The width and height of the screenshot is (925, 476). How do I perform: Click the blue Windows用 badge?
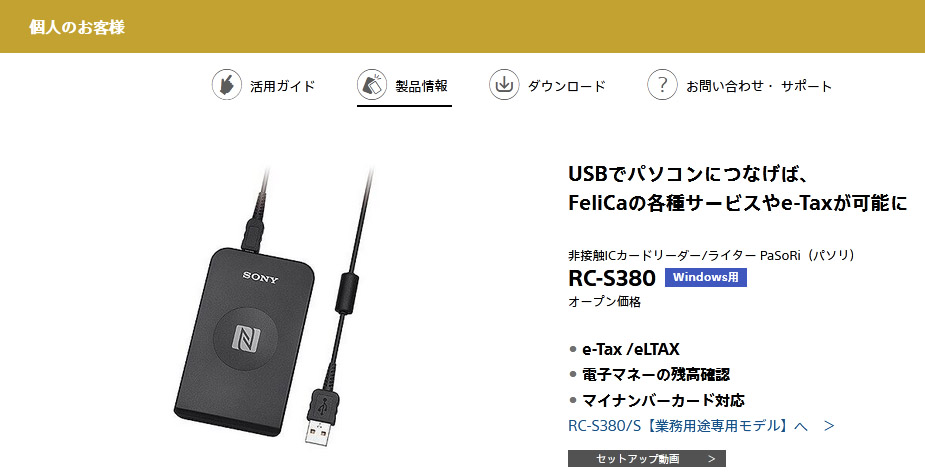(706, 277)
